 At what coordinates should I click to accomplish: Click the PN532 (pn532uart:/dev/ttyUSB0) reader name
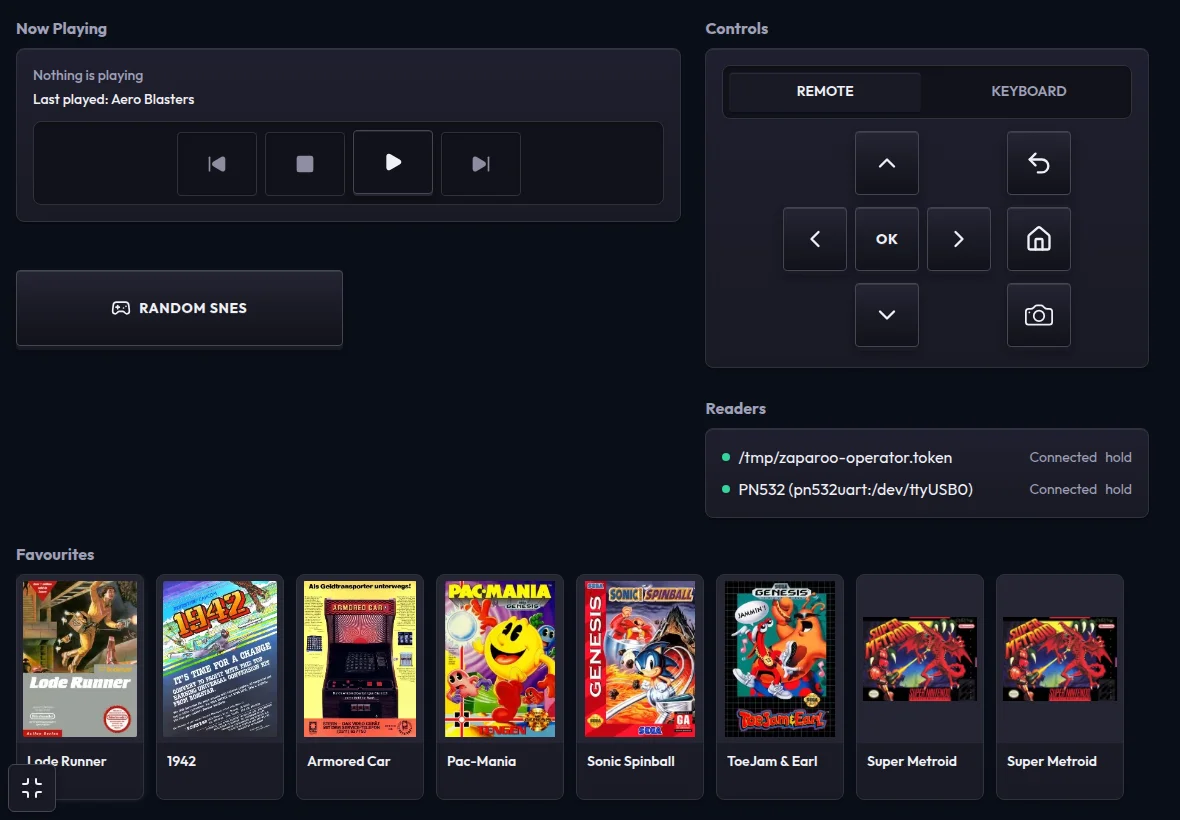tap(856, 490)
